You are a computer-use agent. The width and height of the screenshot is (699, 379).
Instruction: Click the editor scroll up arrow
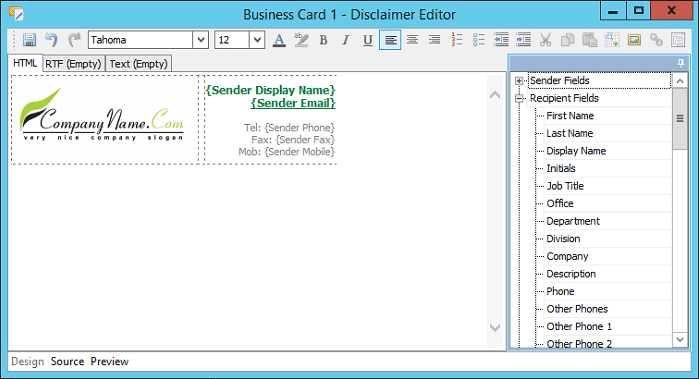tap(495, 95)
